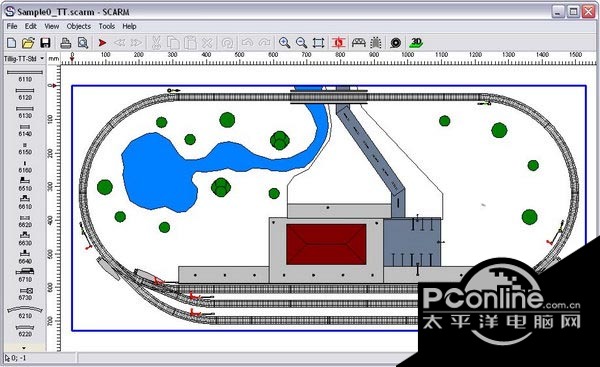Print using the printer icon
The width and height of the screenshot is (600, 367).
pyautogui.click(x=66, y=42)
